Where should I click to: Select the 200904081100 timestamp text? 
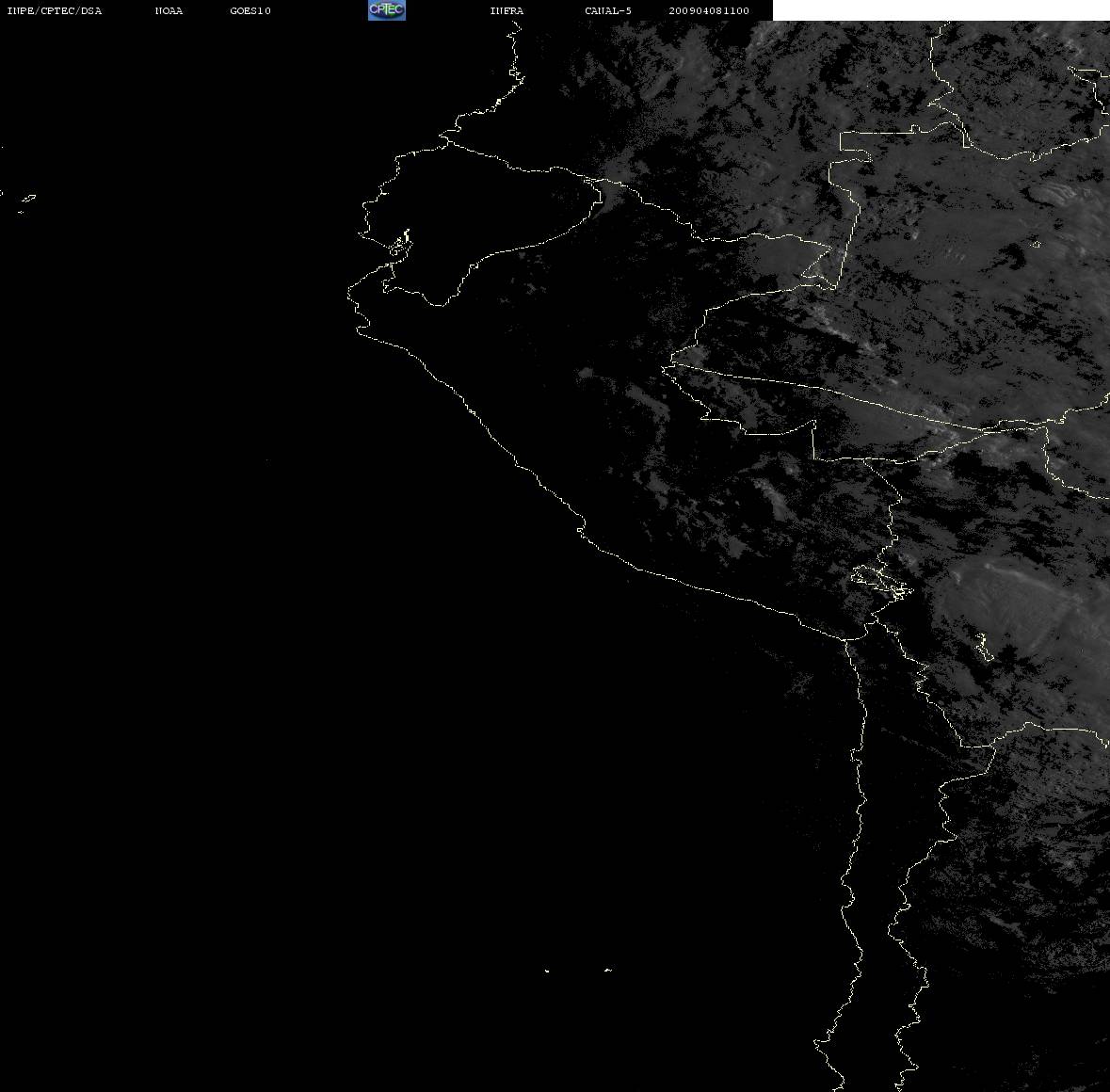pos(709,10)
